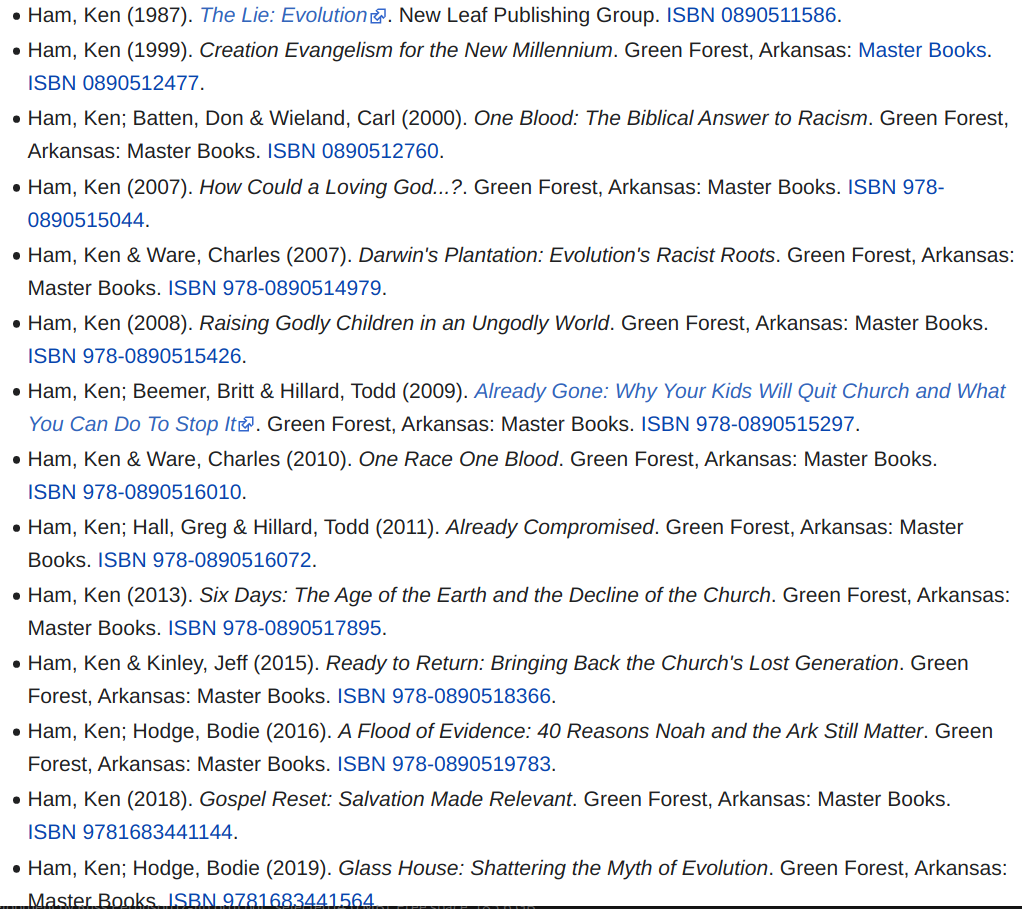Click the title Darwin's Plantation: Evolution's Racist Roots

(566, 255)
